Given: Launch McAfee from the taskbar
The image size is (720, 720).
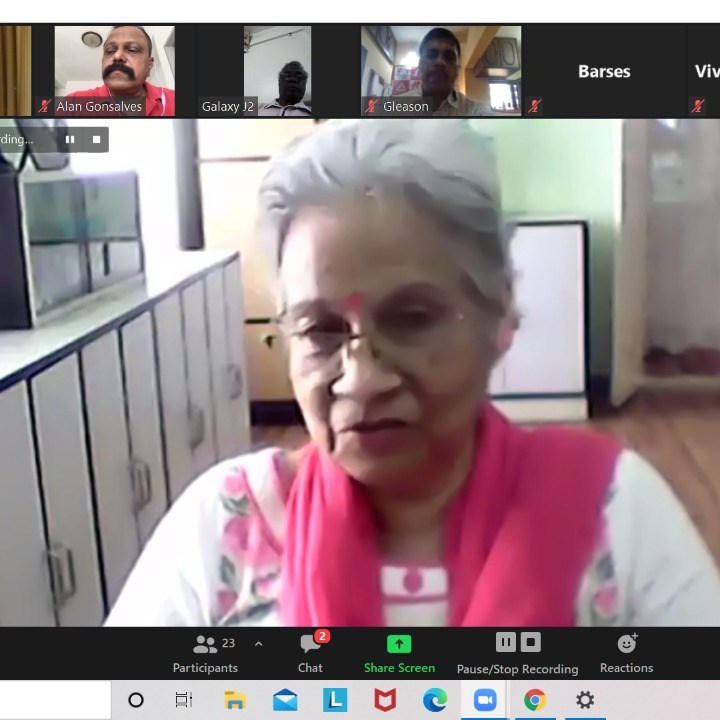Looking at the screenshot, I should 385,700.
